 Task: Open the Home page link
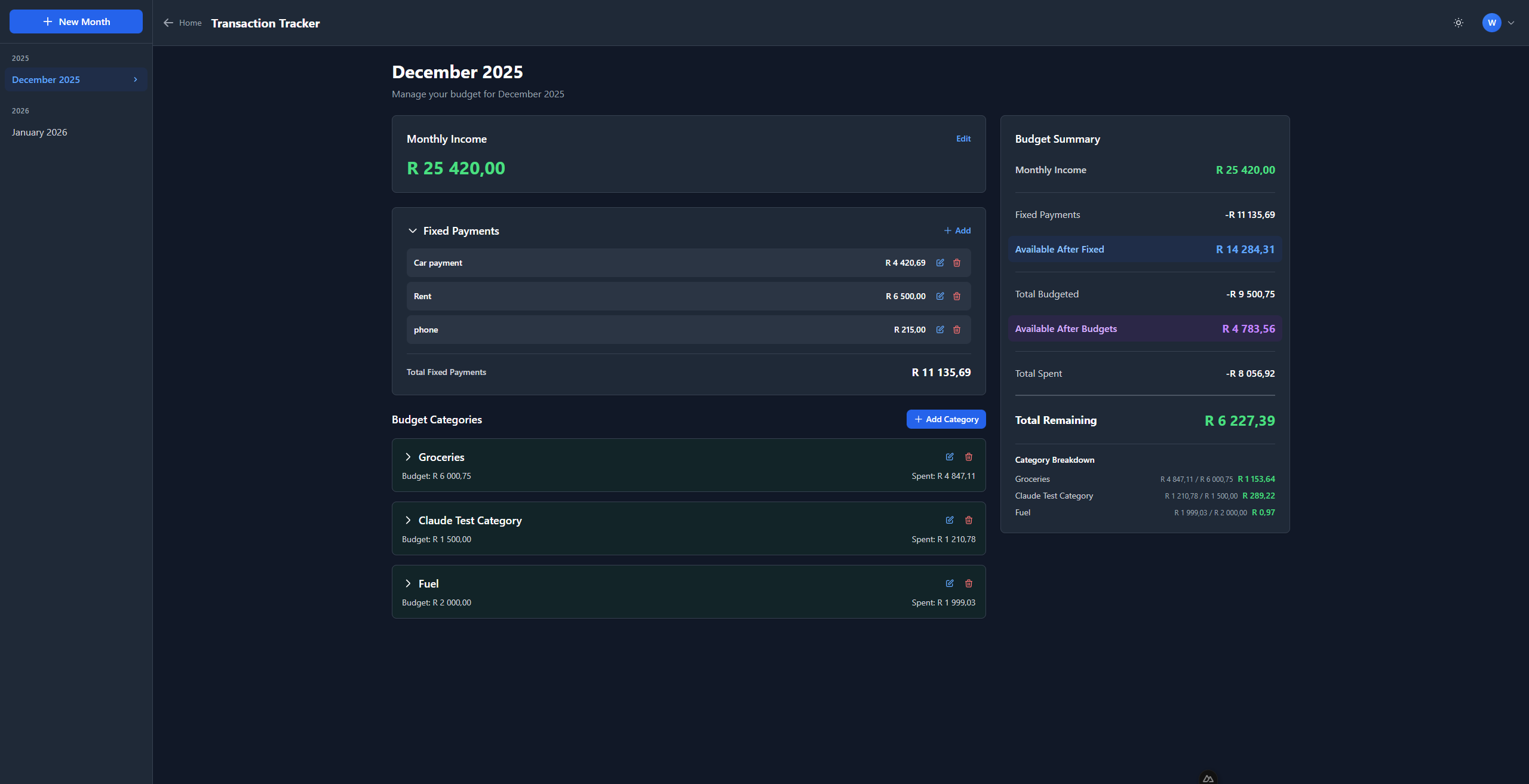pyautogui.click(x=190, y=23)
